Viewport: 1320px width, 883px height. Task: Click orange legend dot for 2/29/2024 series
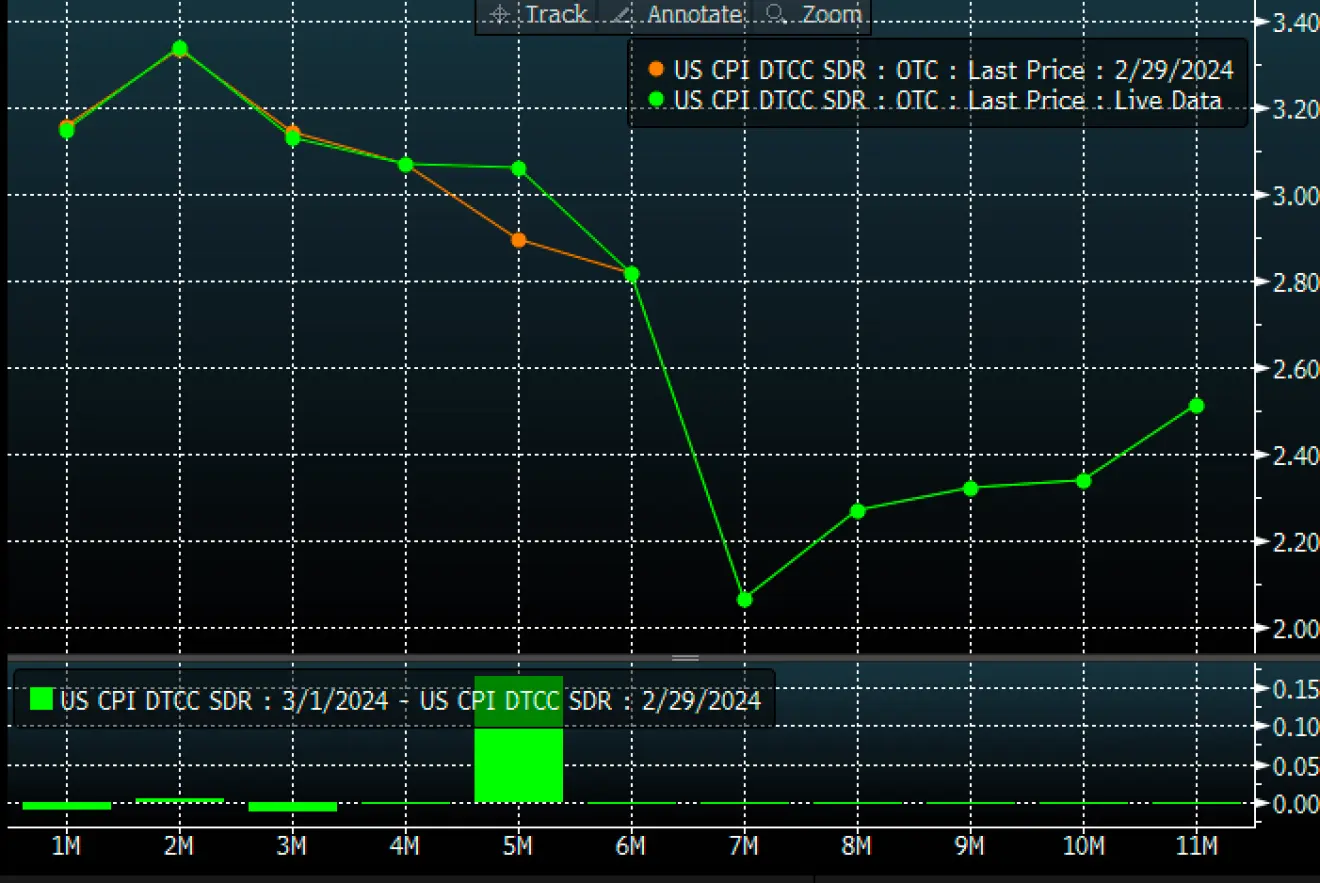(x=656, y=70)
